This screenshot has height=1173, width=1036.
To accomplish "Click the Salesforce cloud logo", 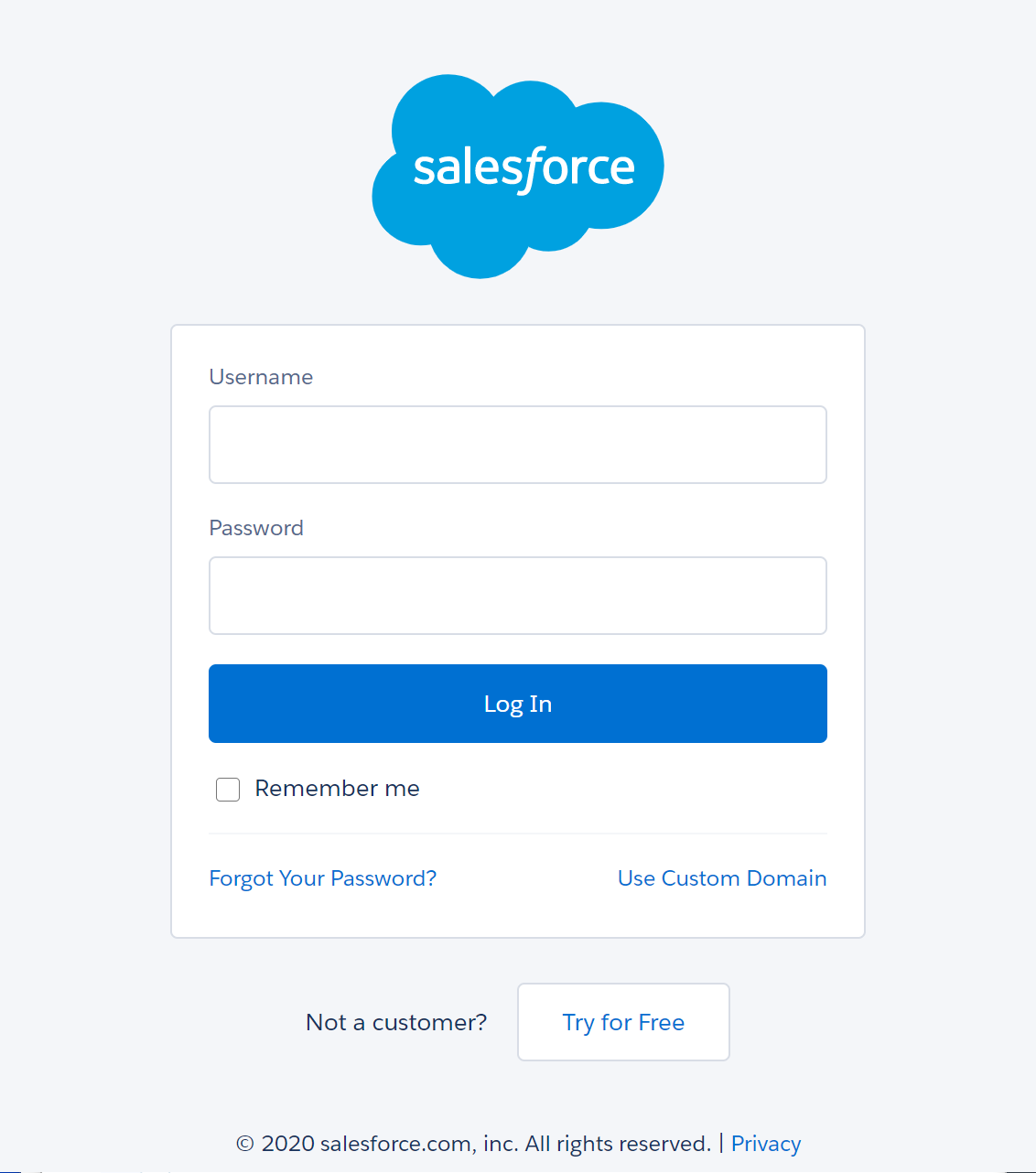I will [x=518, y=177].
